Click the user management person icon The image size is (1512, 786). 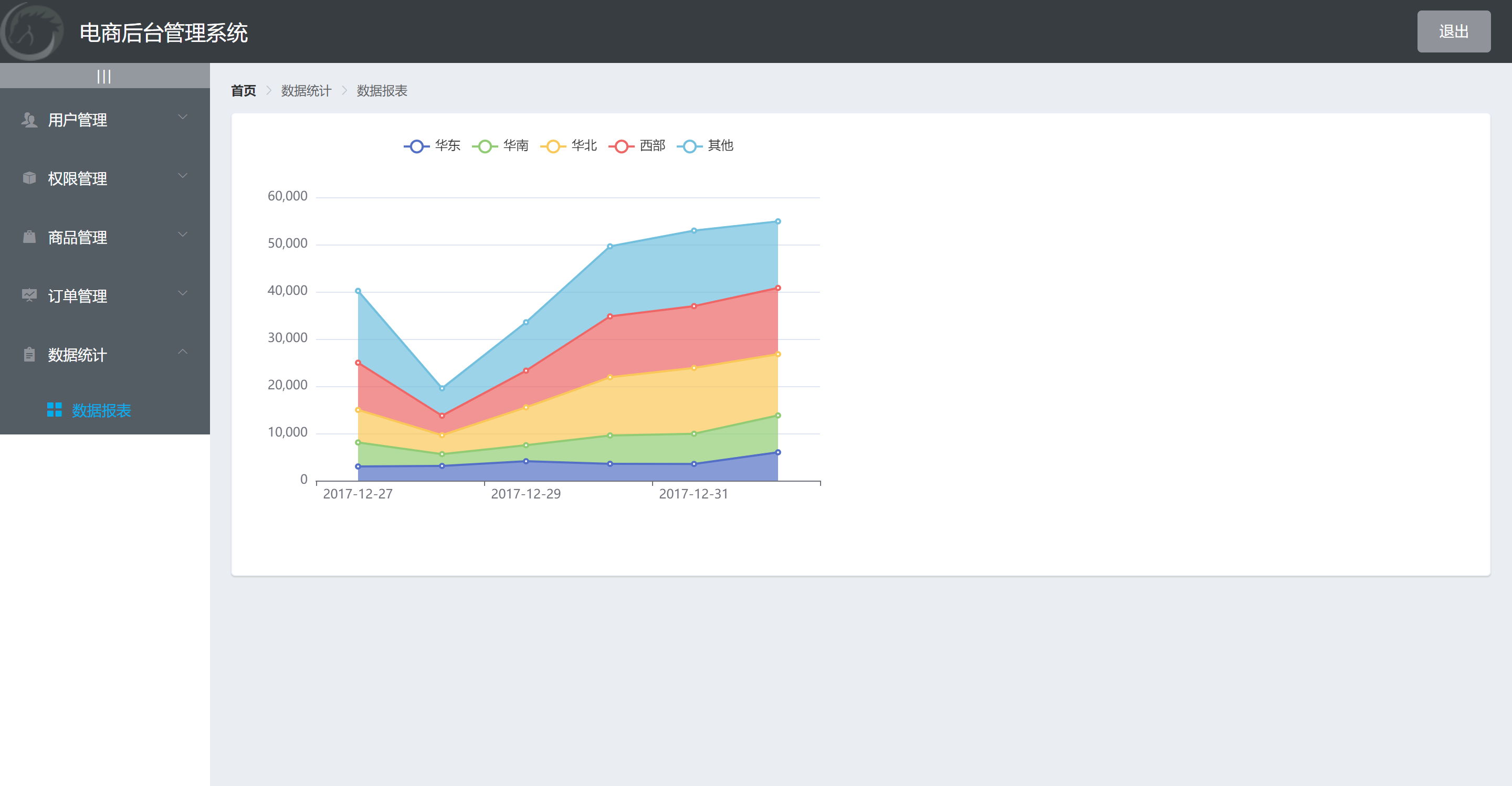point(29,120)
